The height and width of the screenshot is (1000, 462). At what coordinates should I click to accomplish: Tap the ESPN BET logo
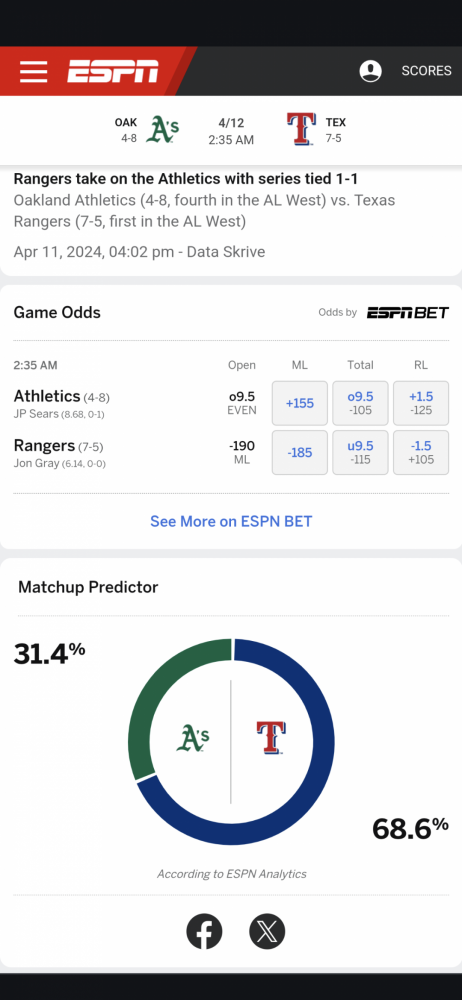tap(408, 312)
